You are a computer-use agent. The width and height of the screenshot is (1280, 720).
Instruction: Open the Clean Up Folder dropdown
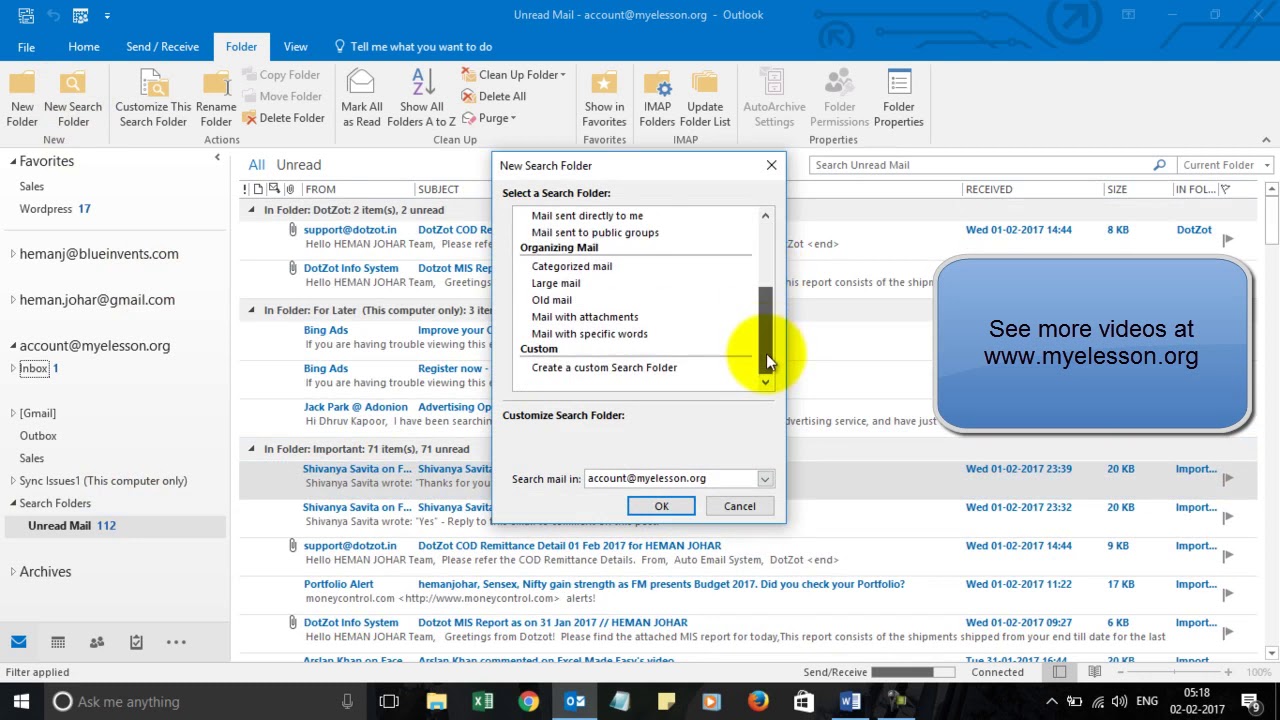[x=514, y=75]
